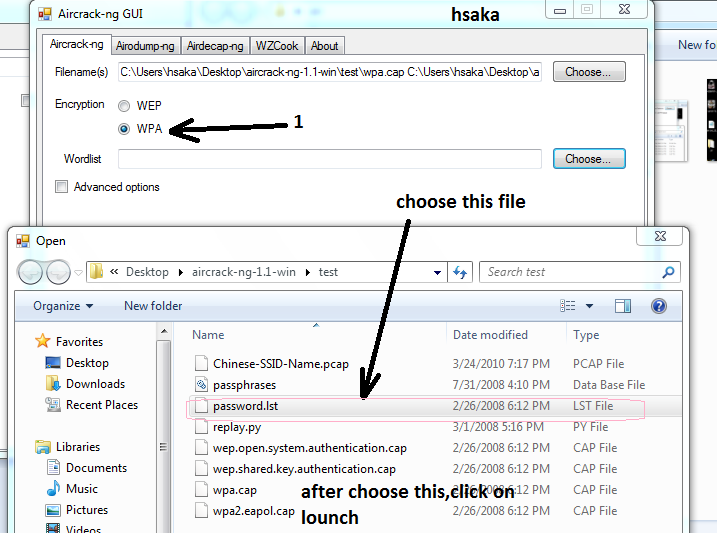Viewport: 717px width, 533px height.
Task: Click the search magnifier icon
Action: pos(668,272)
